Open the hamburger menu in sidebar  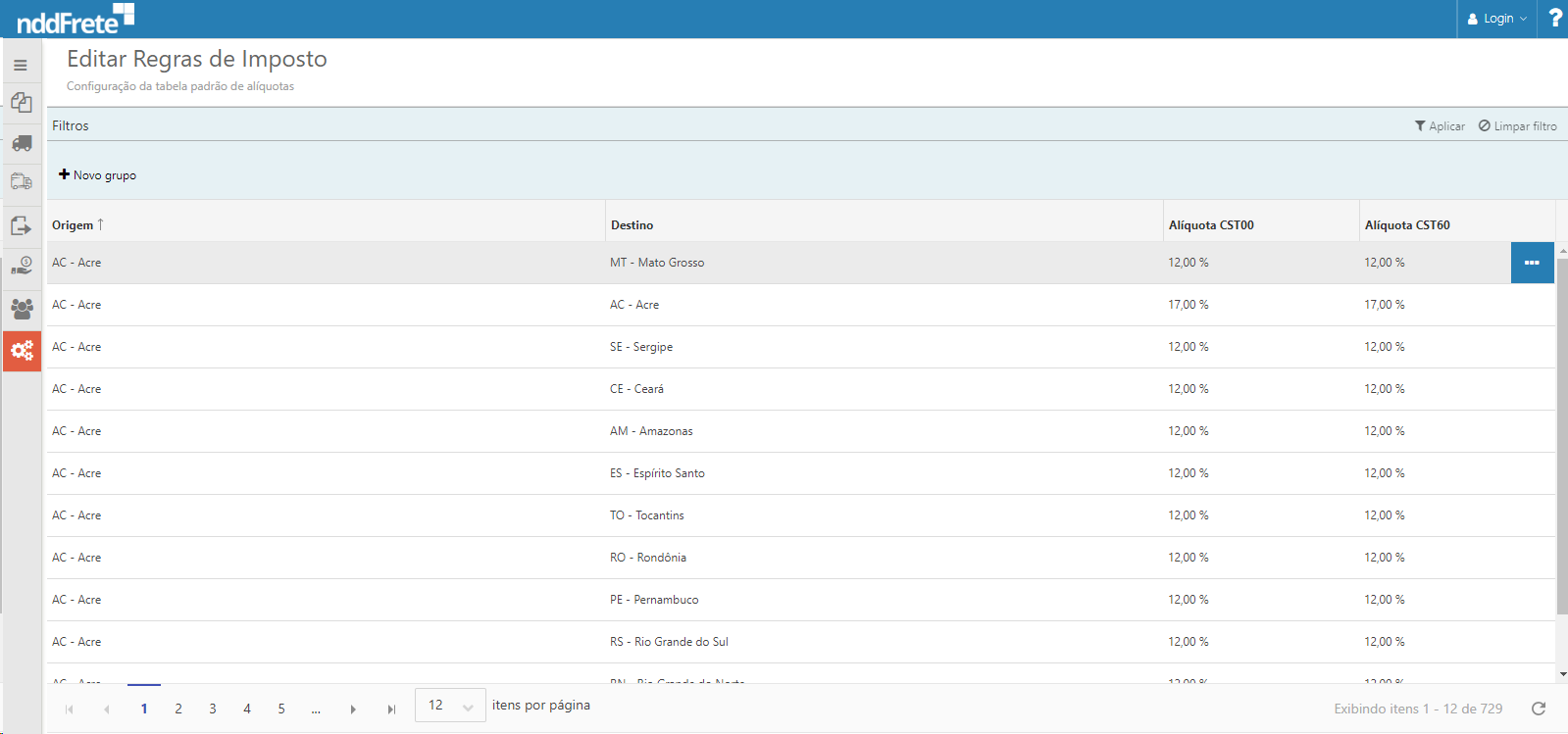coord(21,66)
